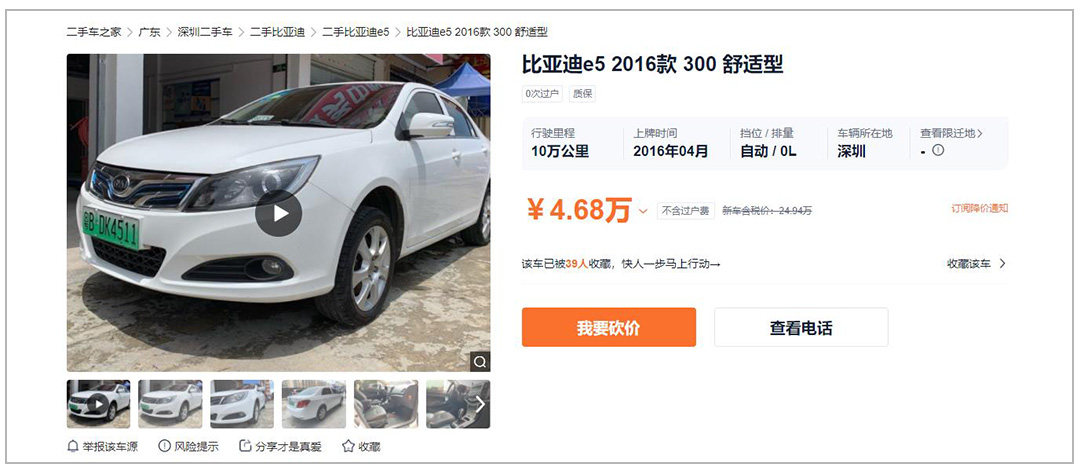Play the car video on main photo
This screenshot has width=1080, height=475.
point(278,213)
